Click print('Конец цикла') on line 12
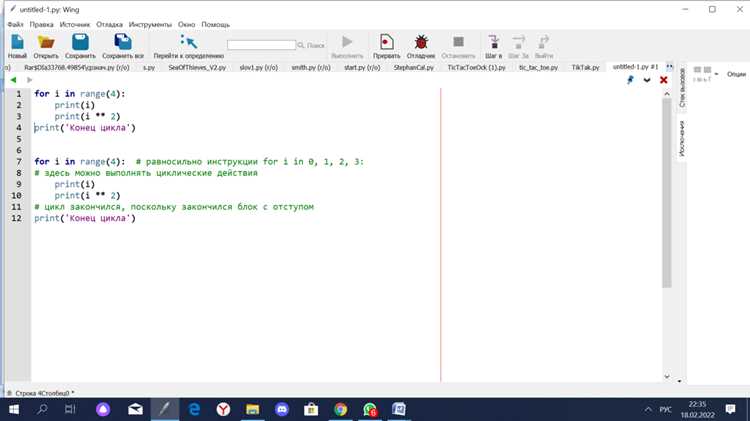This screenshot has height=421, width=750. tap(85, 218)
